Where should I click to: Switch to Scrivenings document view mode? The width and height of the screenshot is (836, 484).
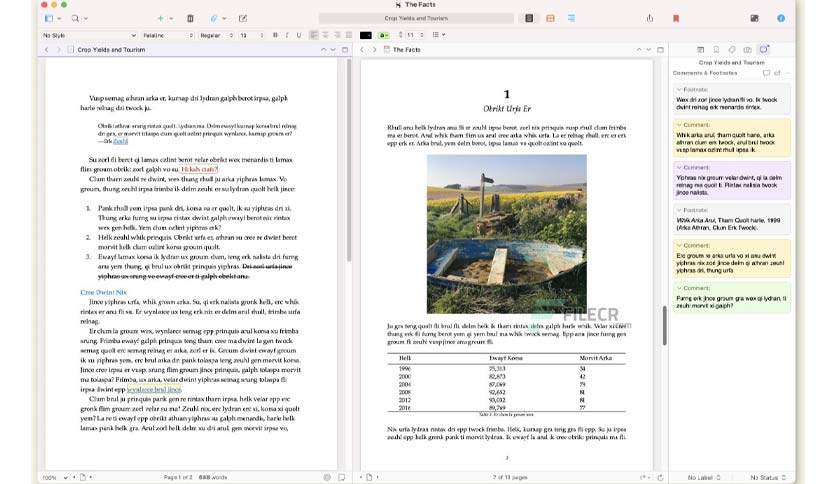[x=529, y=18]
